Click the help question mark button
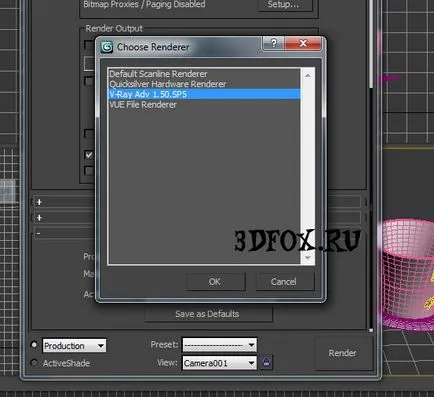Image resolution: width=434 pixels, height=397 pixels. tap(274, 43)
